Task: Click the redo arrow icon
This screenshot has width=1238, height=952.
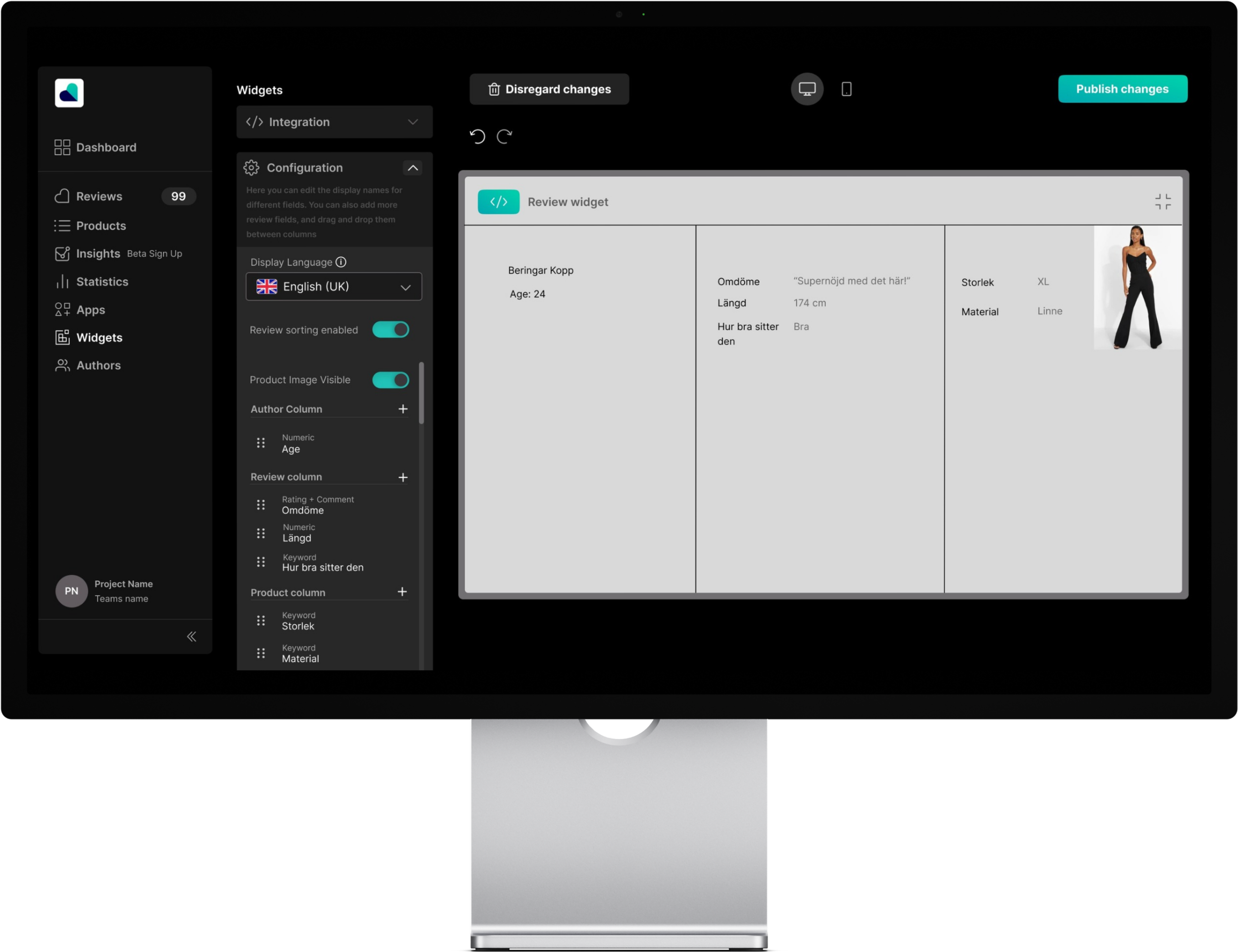Action: click(505, 137)
